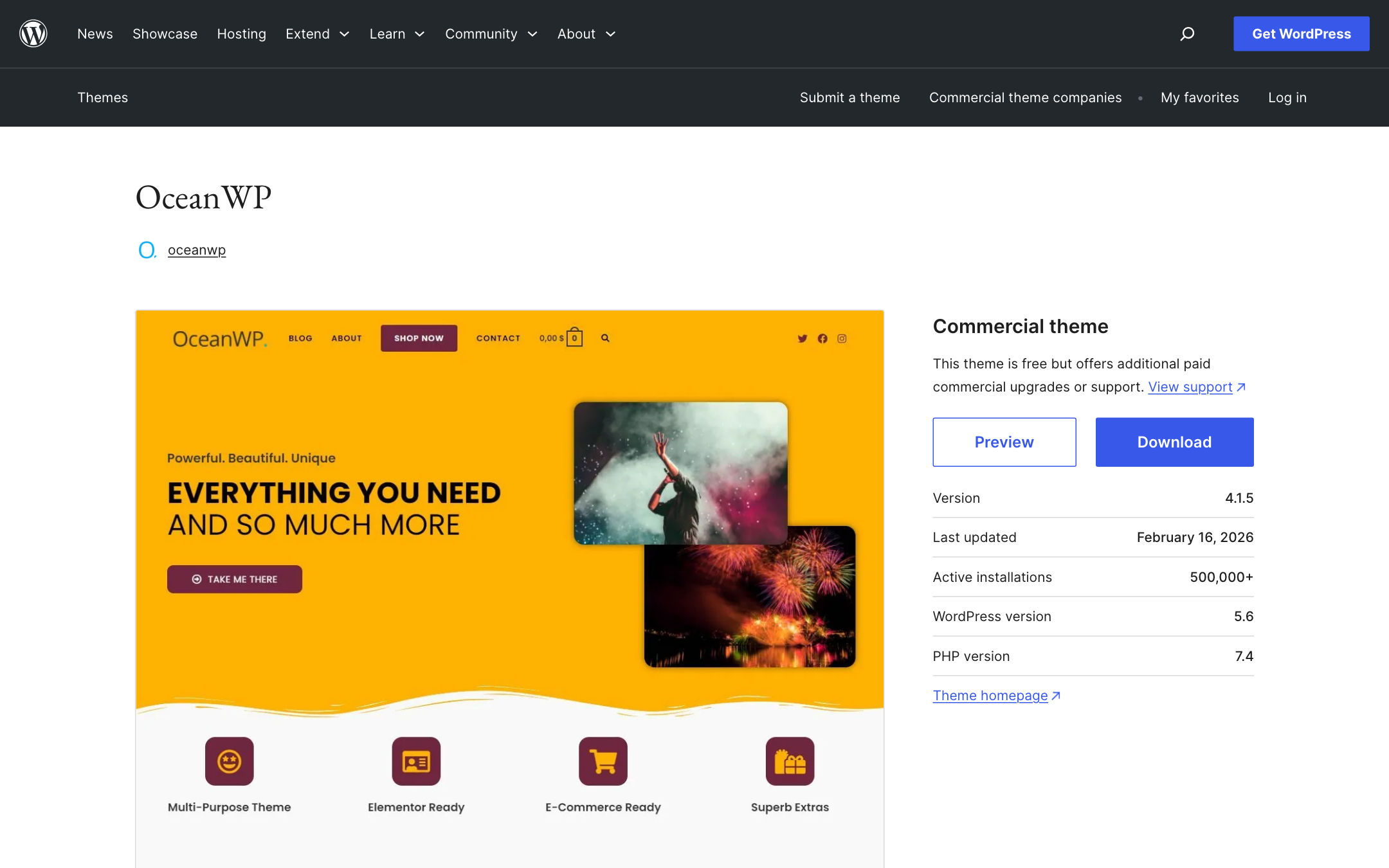Image resolution: width=1389 pixels, height=868 pixels.
Task: Download the OceanWP theme
Action: pos(1174,442)
